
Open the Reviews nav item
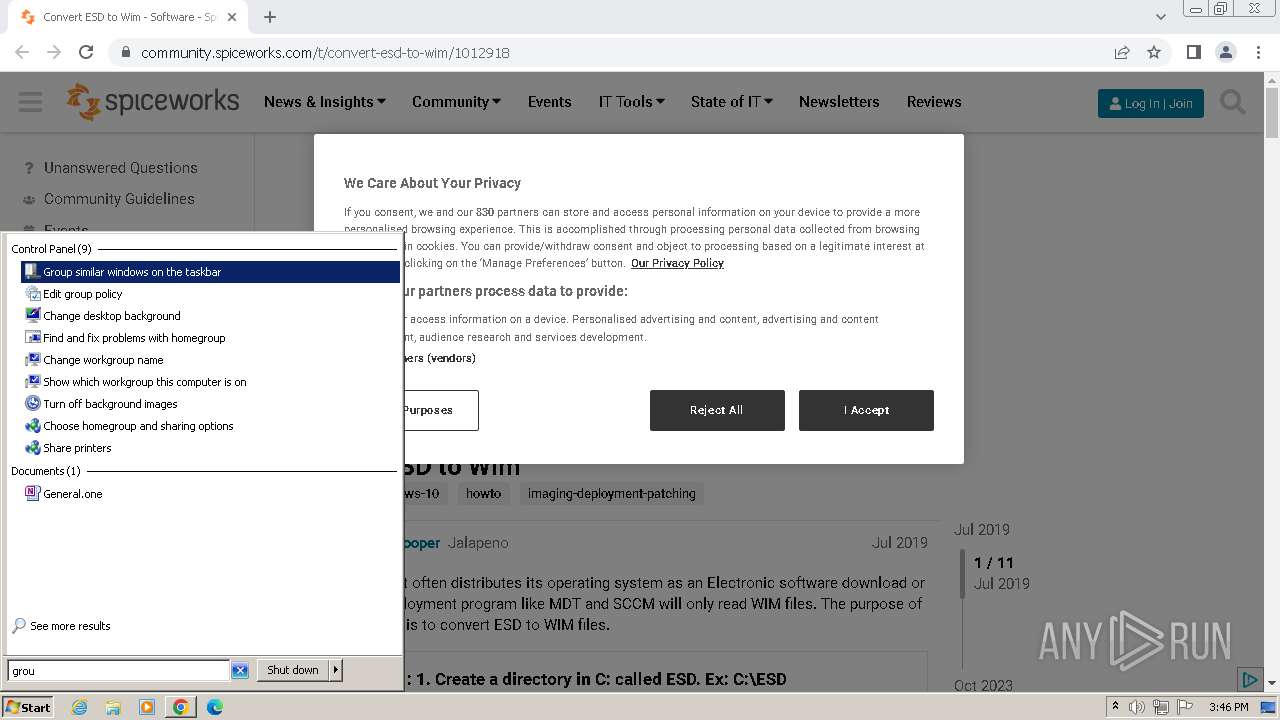pos(934,102)
